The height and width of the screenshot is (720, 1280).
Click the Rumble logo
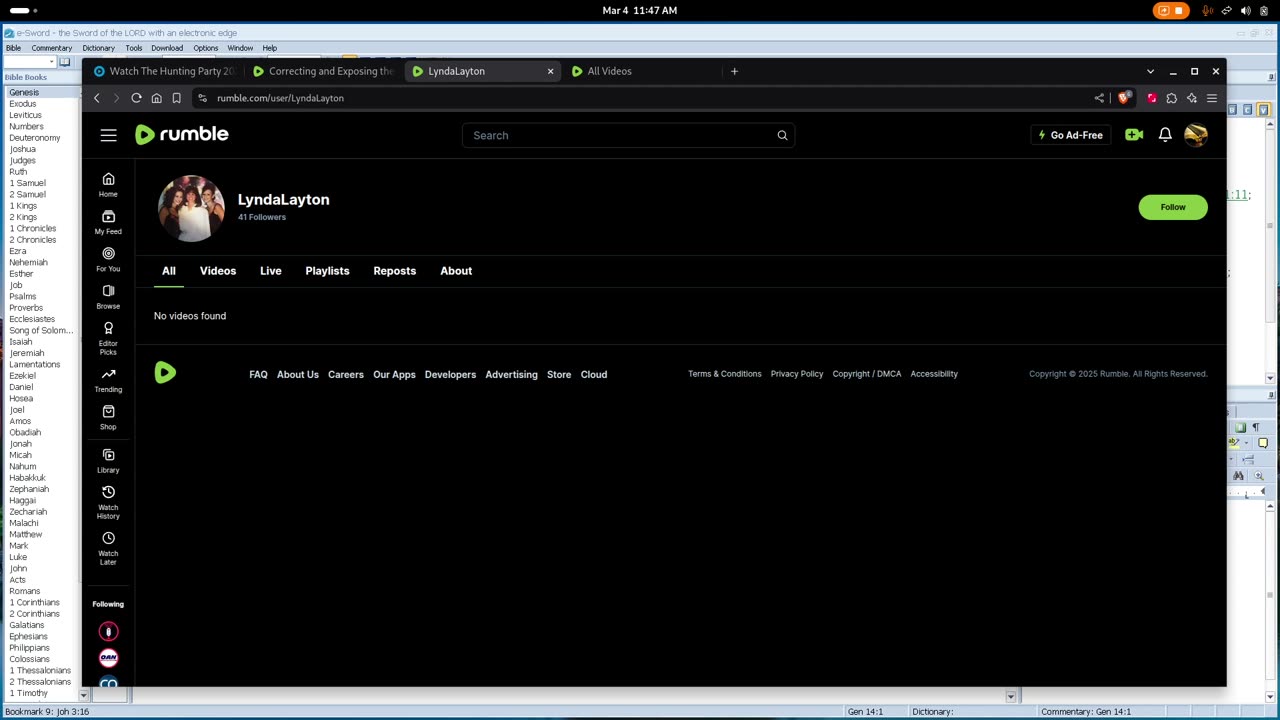point(182,135)
